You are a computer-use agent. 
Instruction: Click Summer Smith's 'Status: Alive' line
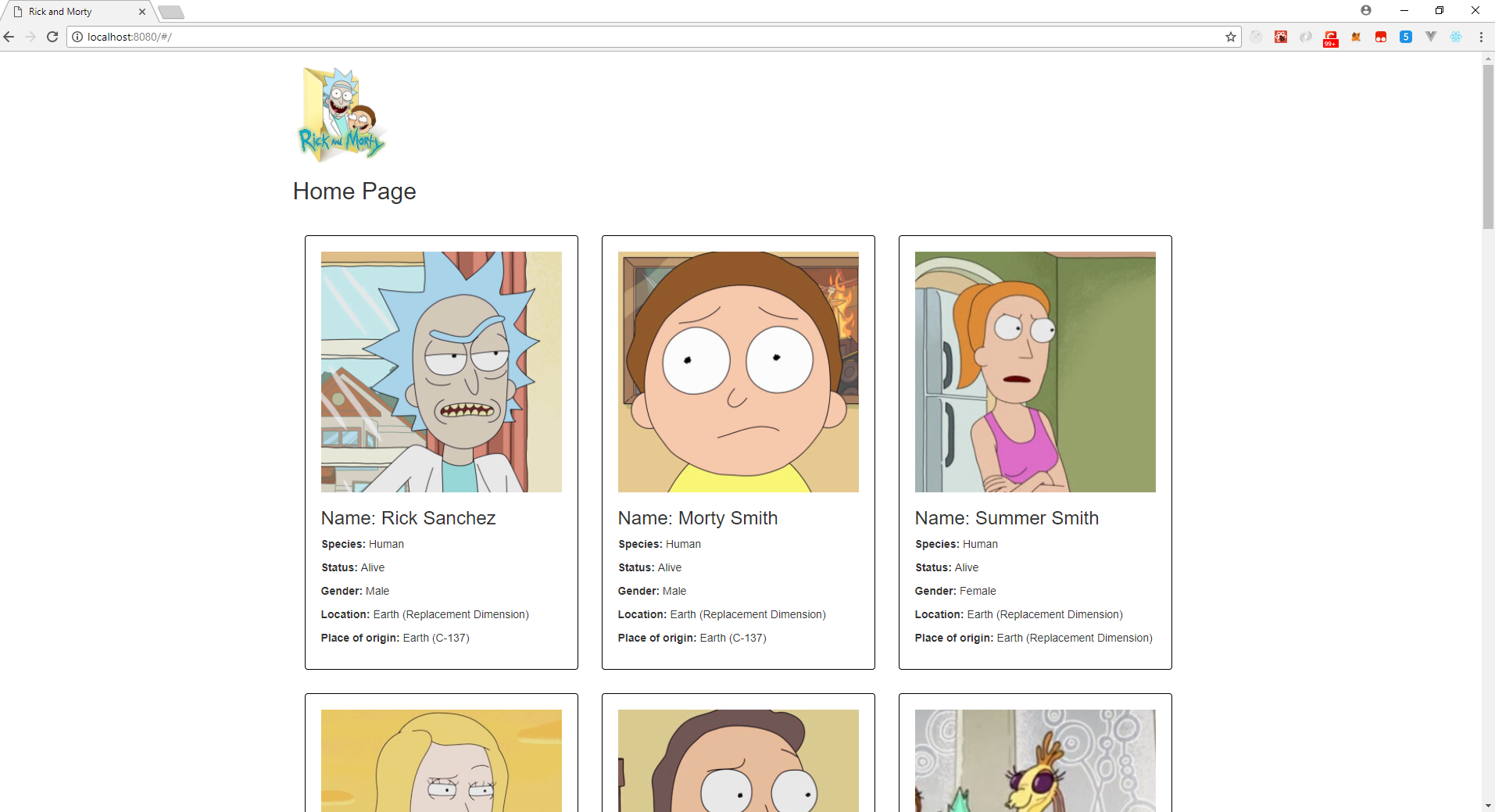click(x=947, y=567)
